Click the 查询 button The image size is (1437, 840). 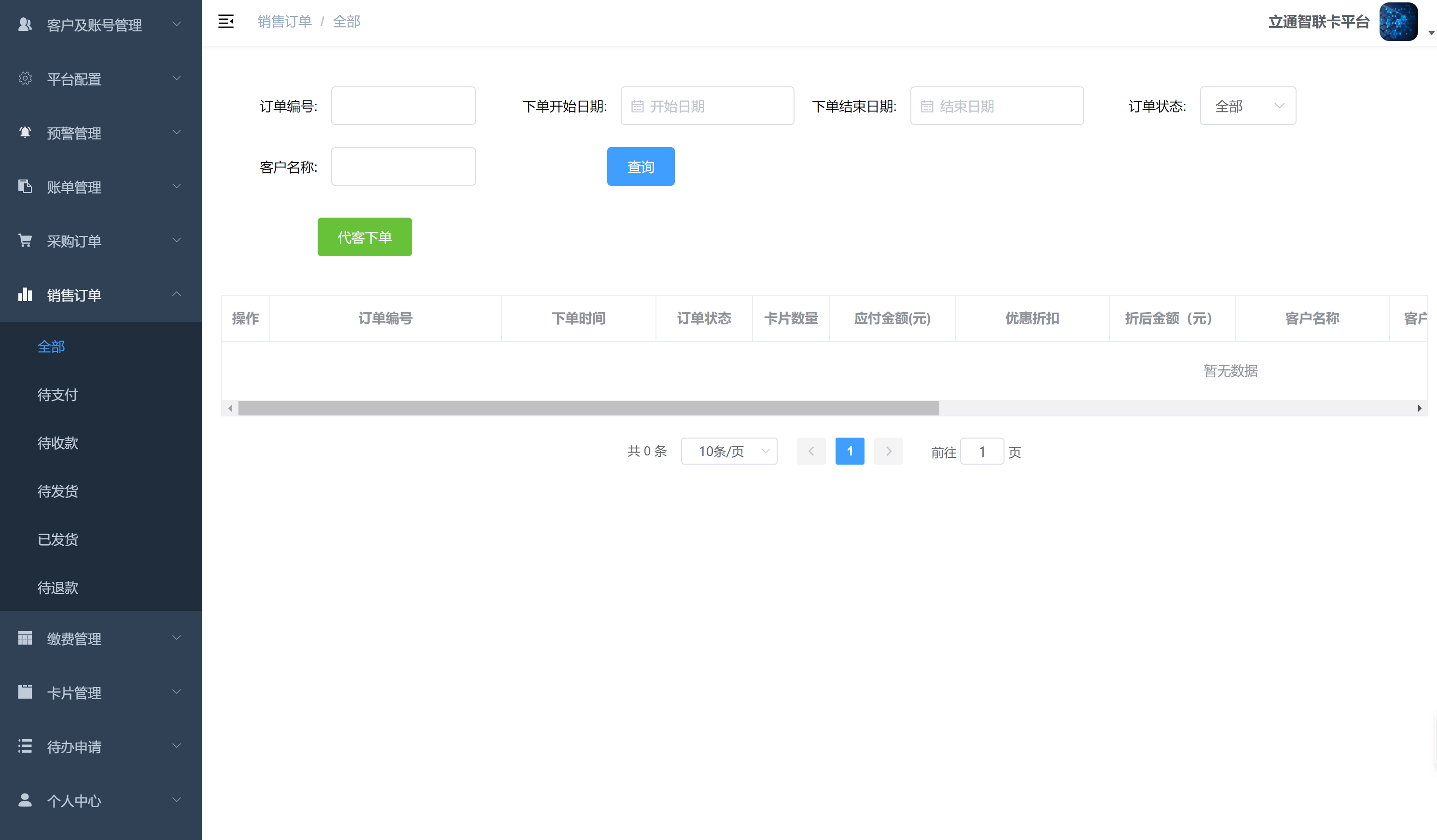coord(641,166)
